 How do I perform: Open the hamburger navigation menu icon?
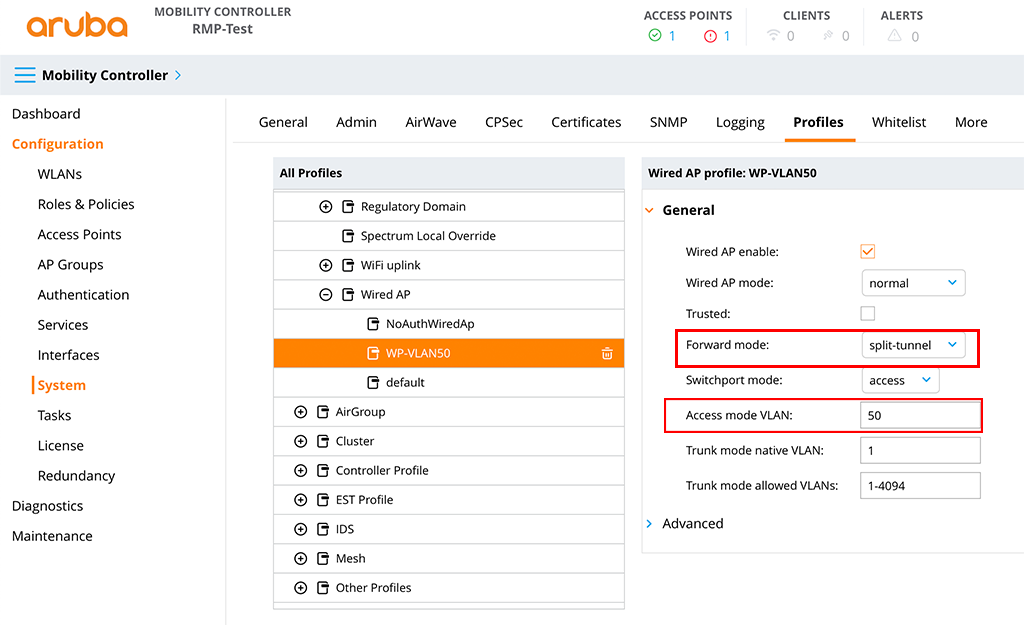26,74
